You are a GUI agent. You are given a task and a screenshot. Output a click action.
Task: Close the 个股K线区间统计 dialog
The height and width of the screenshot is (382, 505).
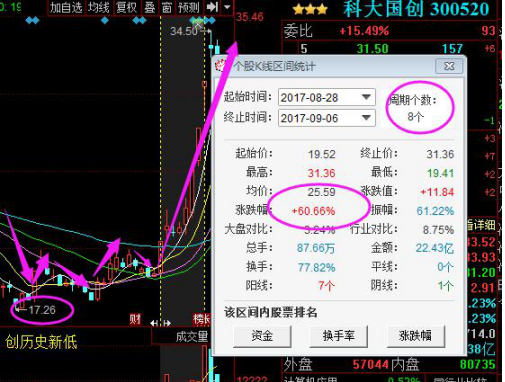pos(449,66)
